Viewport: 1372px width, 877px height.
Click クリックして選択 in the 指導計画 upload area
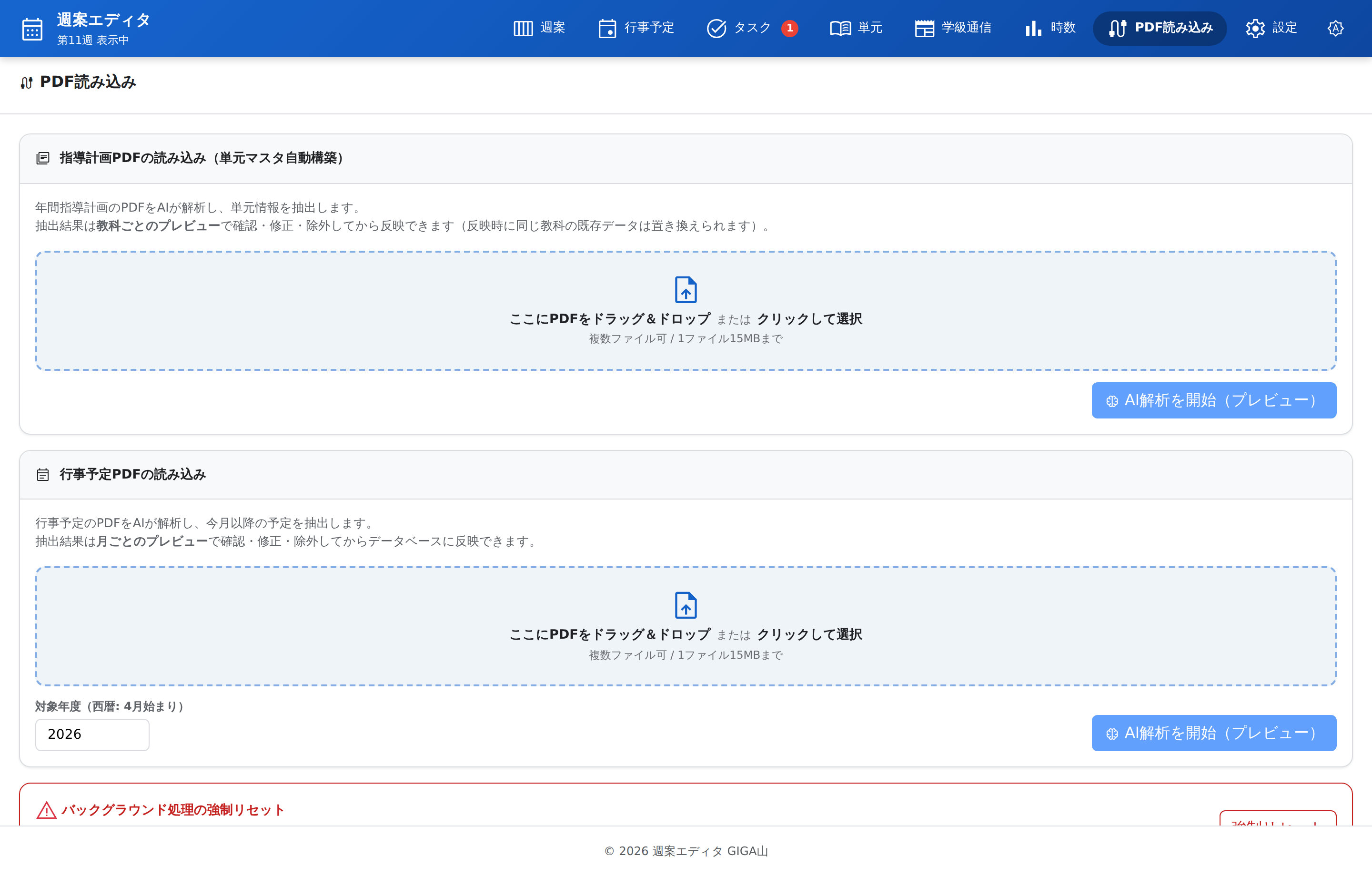pyautogui.click(x=809, y=319)
